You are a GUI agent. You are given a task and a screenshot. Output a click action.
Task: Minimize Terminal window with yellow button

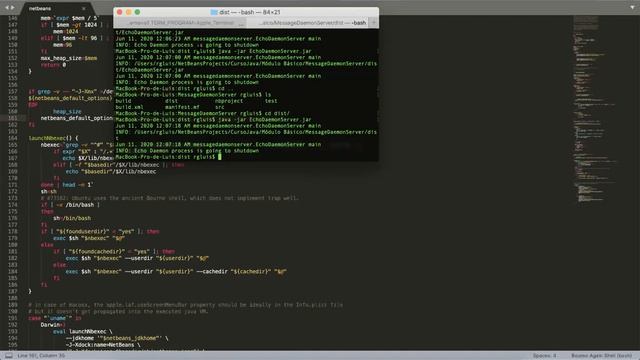[129, 12]
